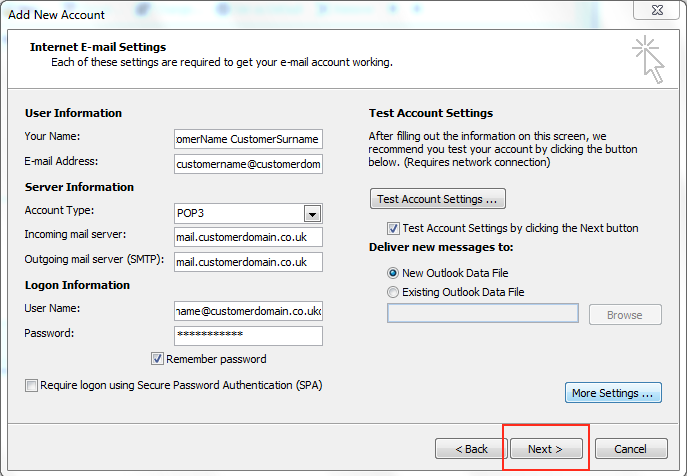This screenshot has height=476, width=687.
Task: Proceed by clicking the Next button
Action: [545, 449]
